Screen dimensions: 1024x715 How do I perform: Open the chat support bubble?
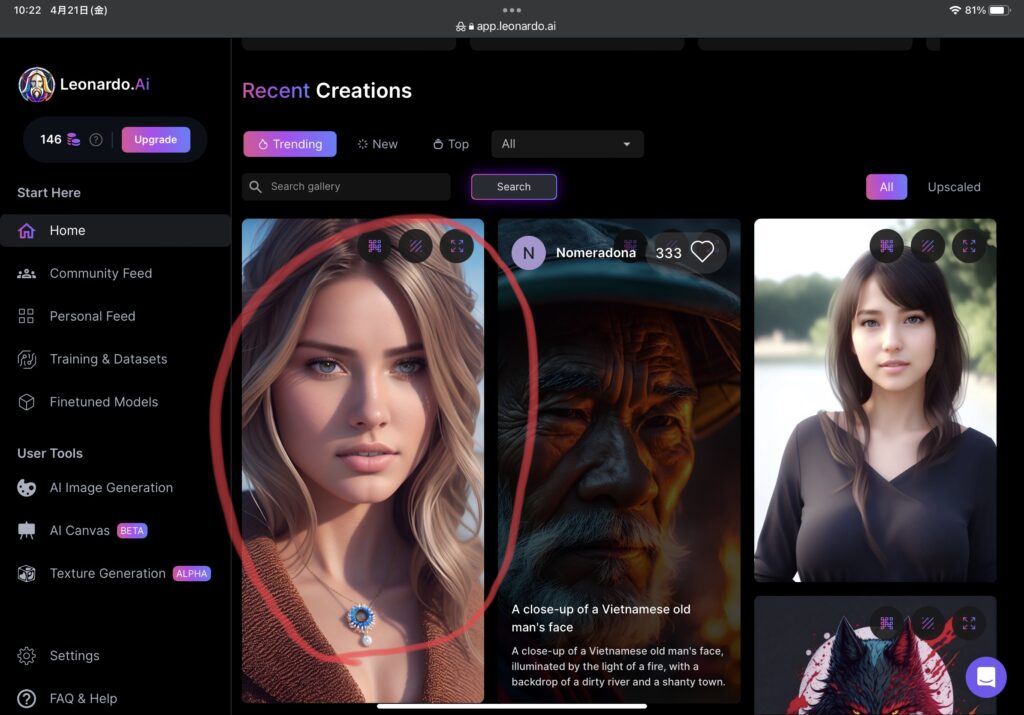[x=985, y=677]
